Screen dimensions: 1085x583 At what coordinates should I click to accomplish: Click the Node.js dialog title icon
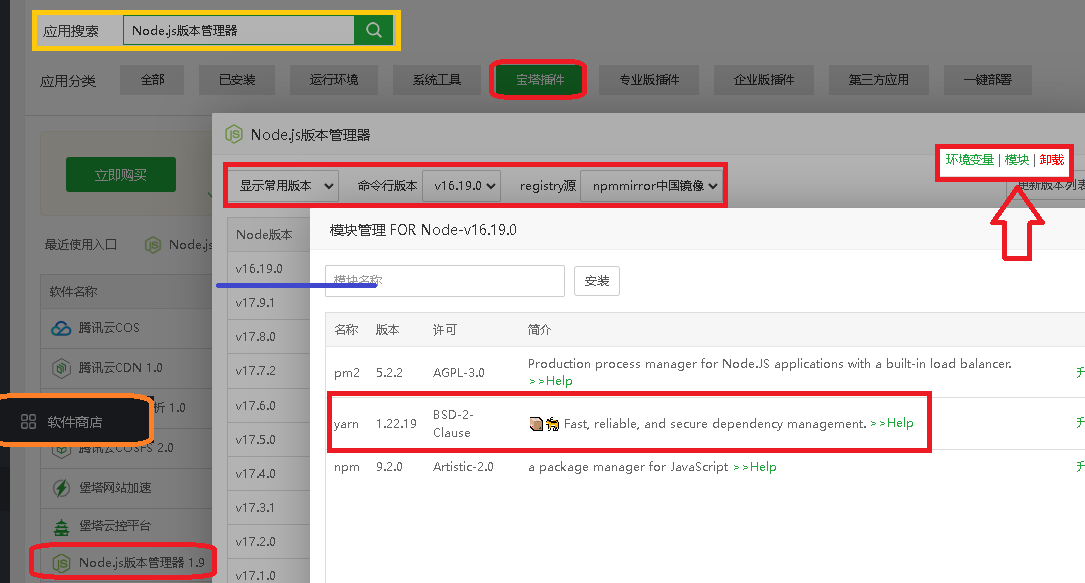click(x=234, y=134)
